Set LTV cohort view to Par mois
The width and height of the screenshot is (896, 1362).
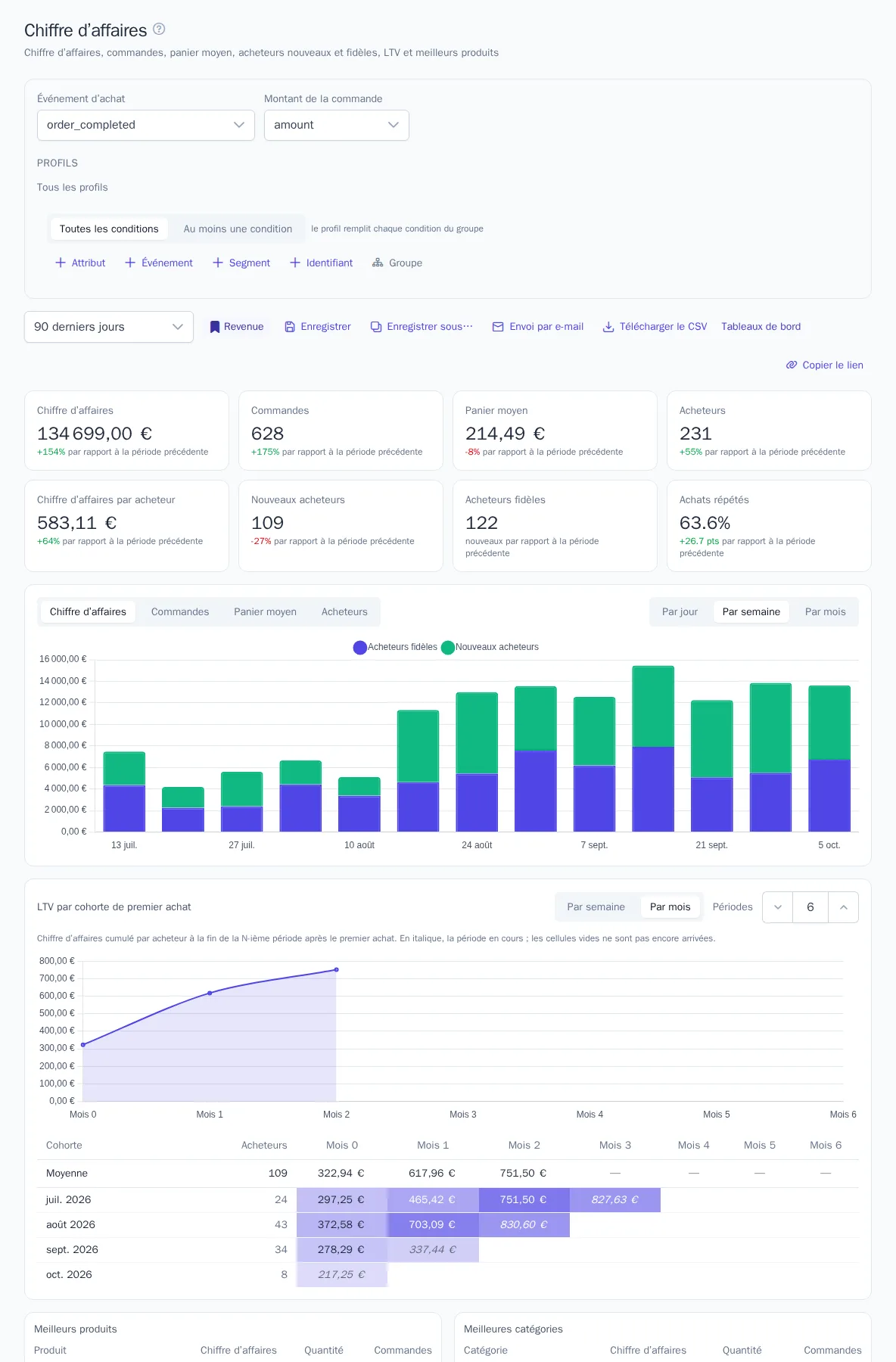(670, 906)
